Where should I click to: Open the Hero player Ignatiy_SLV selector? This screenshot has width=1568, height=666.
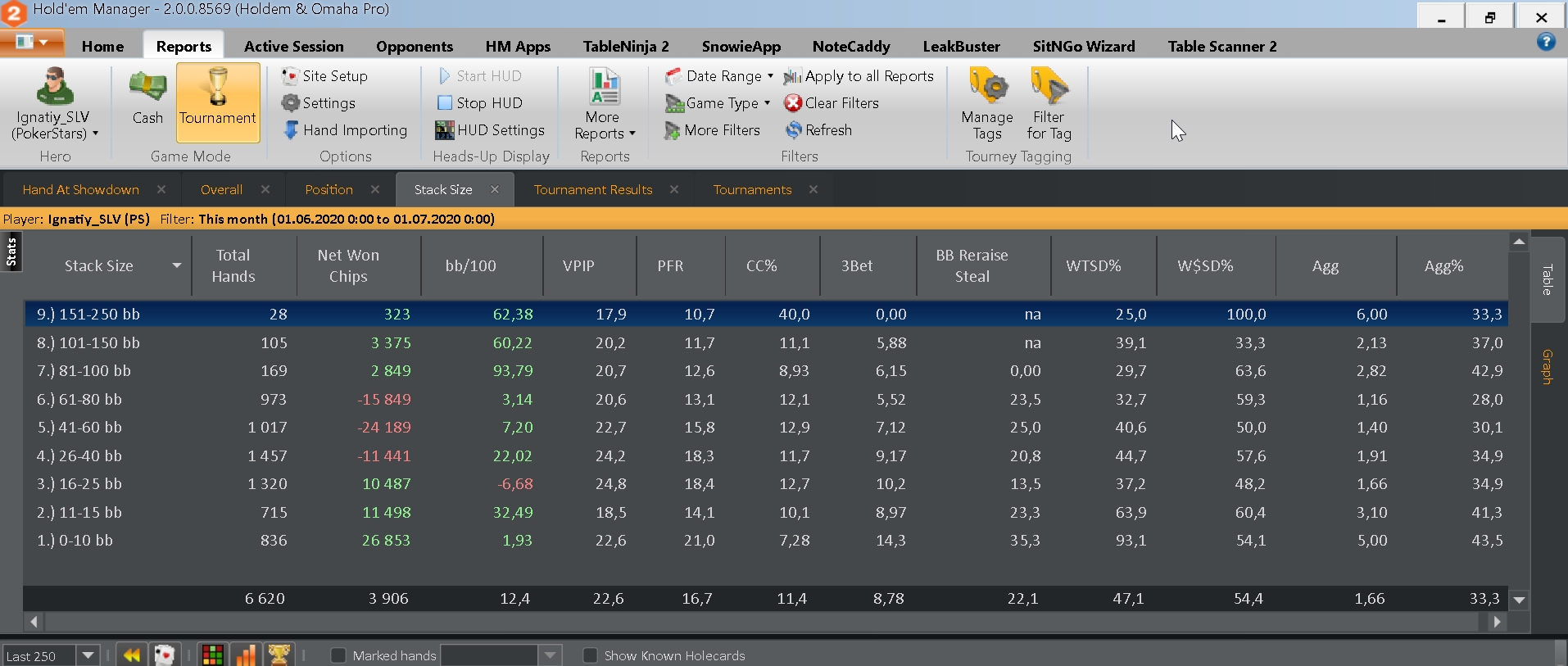click(x=55, y=103)
